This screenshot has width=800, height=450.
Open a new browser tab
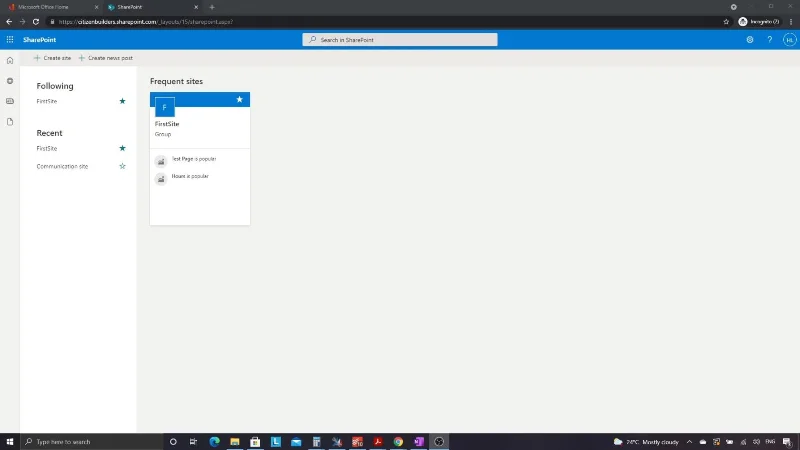(212, 7)
